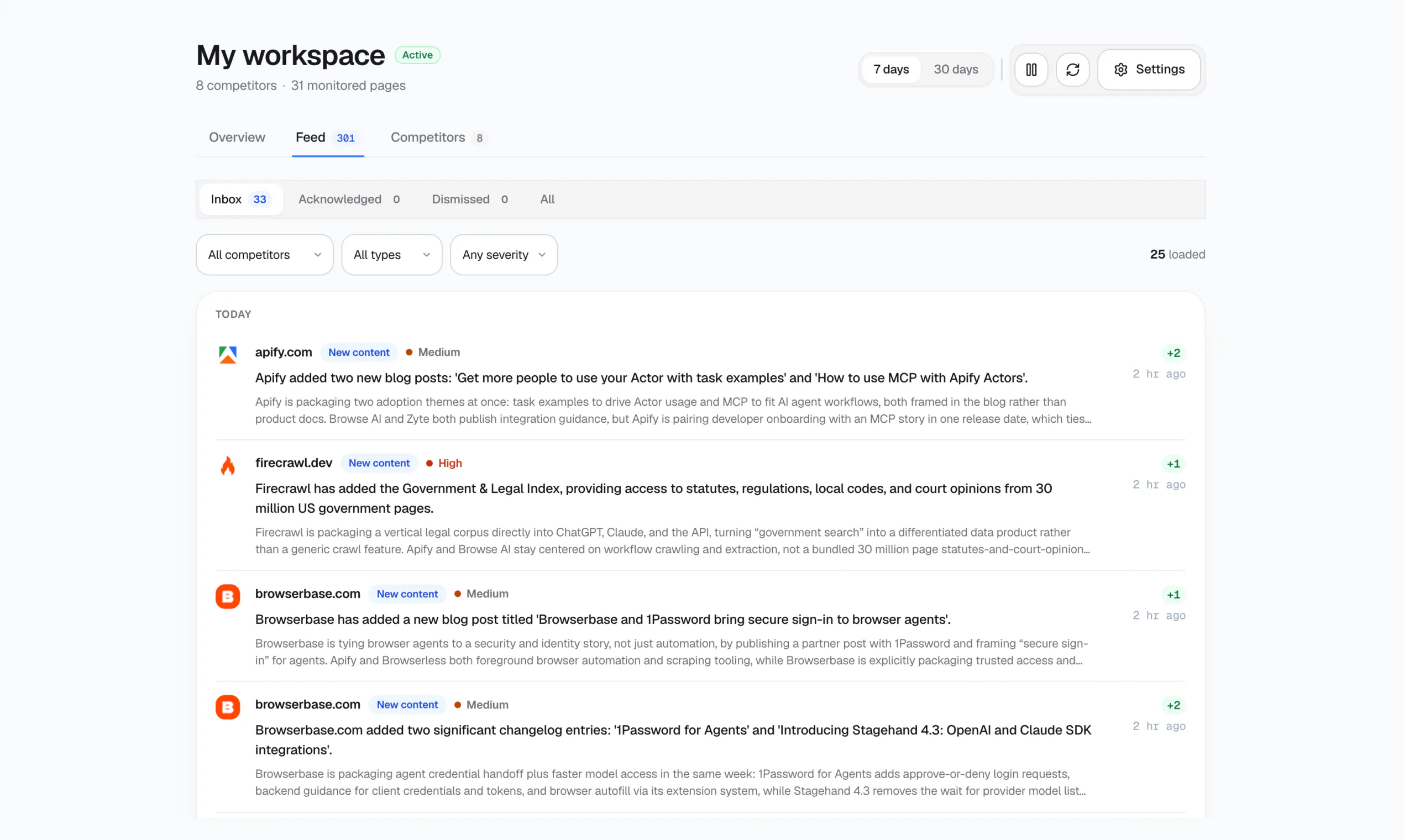The image size is (1404, 840).
Task: Select the Feed tab
Action: (327, 138)
